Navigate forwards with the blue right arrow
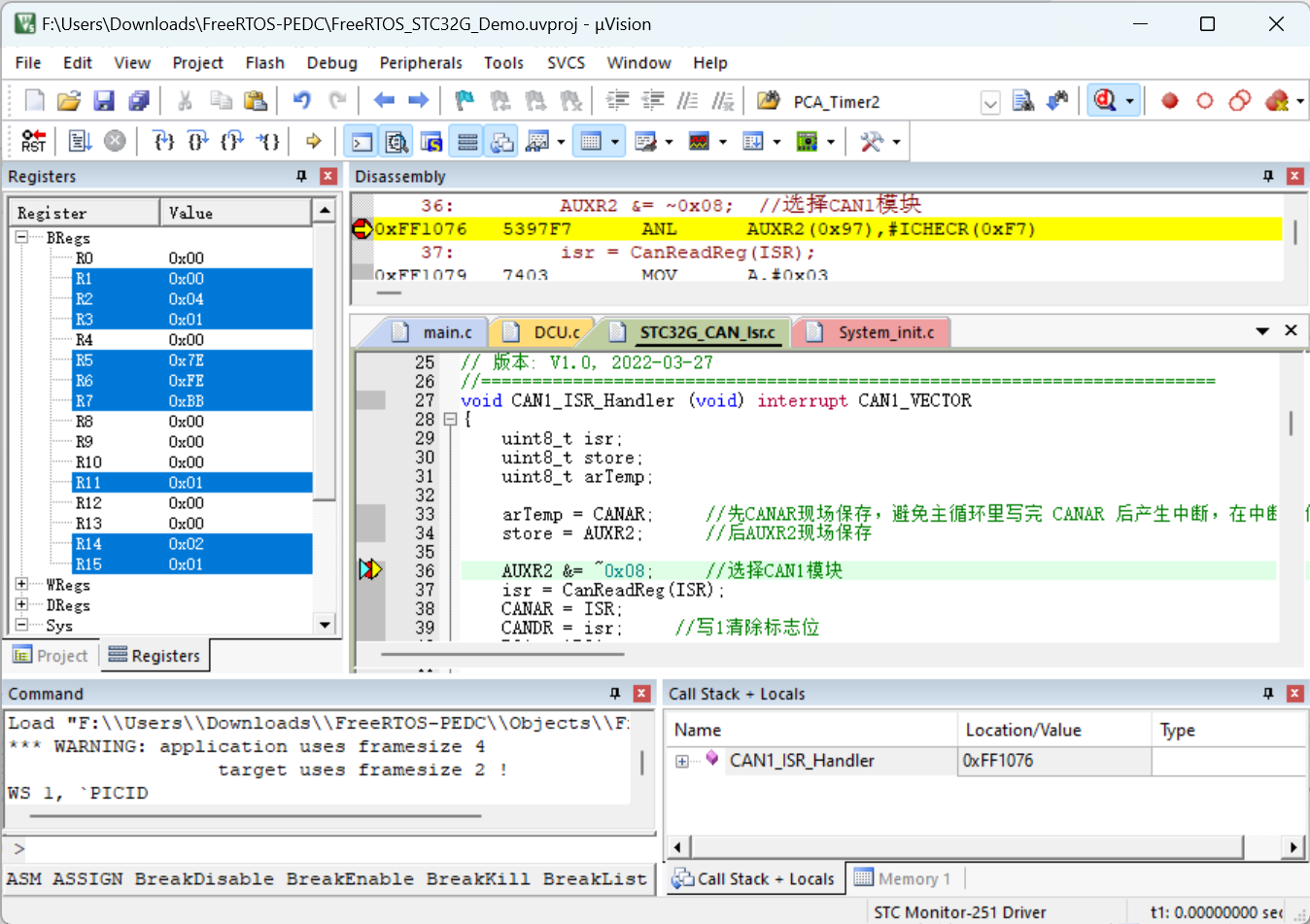This screenshot has width=1310, height=924. [x=419, y=101]
